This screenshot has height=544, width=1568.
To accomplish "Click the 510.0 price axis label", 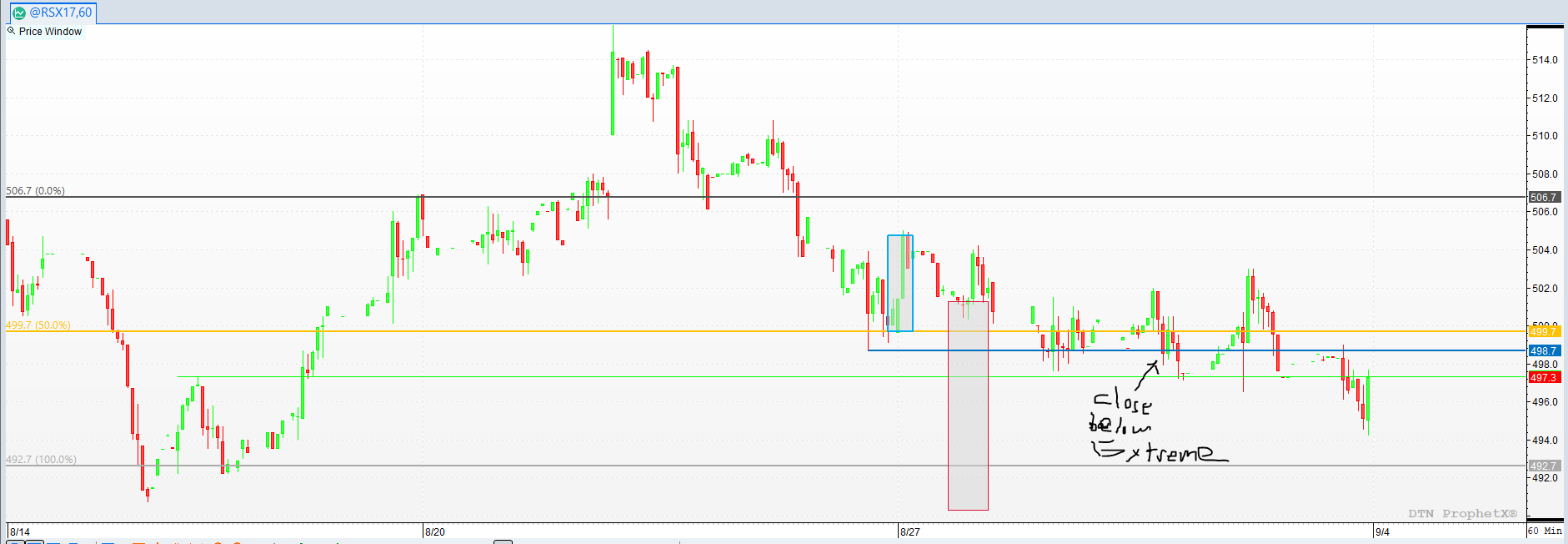I will (x=1545, y=136).
